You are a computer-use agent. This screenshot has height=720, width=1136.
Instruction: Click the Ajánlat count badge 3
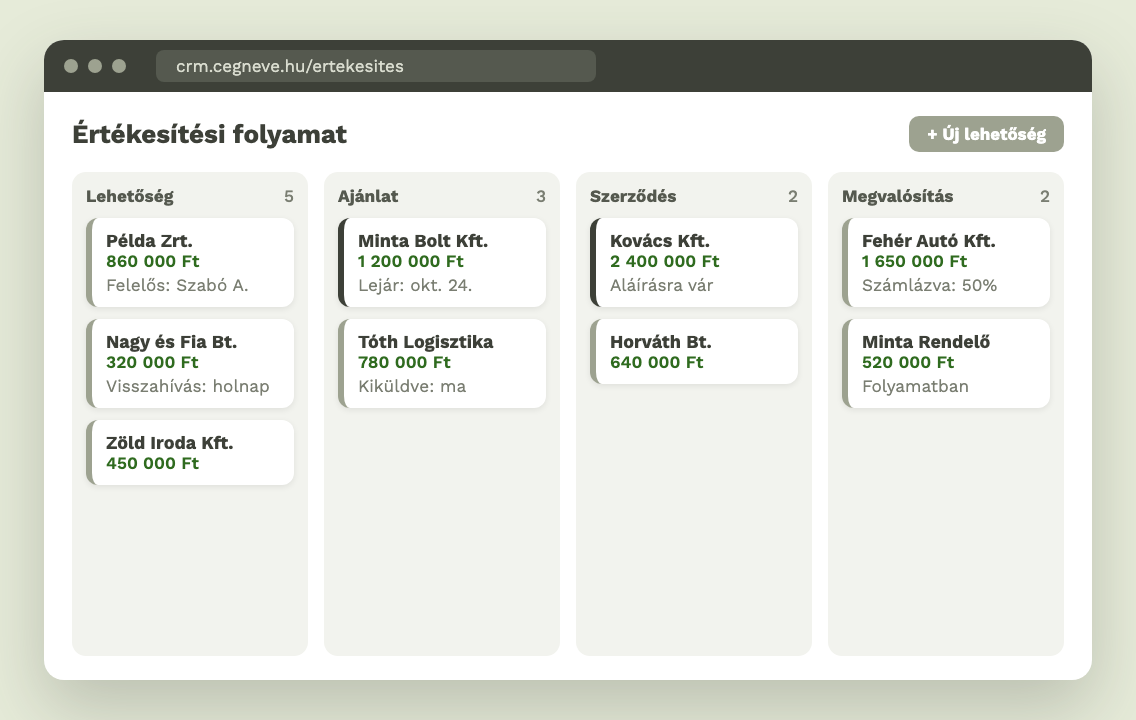coord(541,196)
